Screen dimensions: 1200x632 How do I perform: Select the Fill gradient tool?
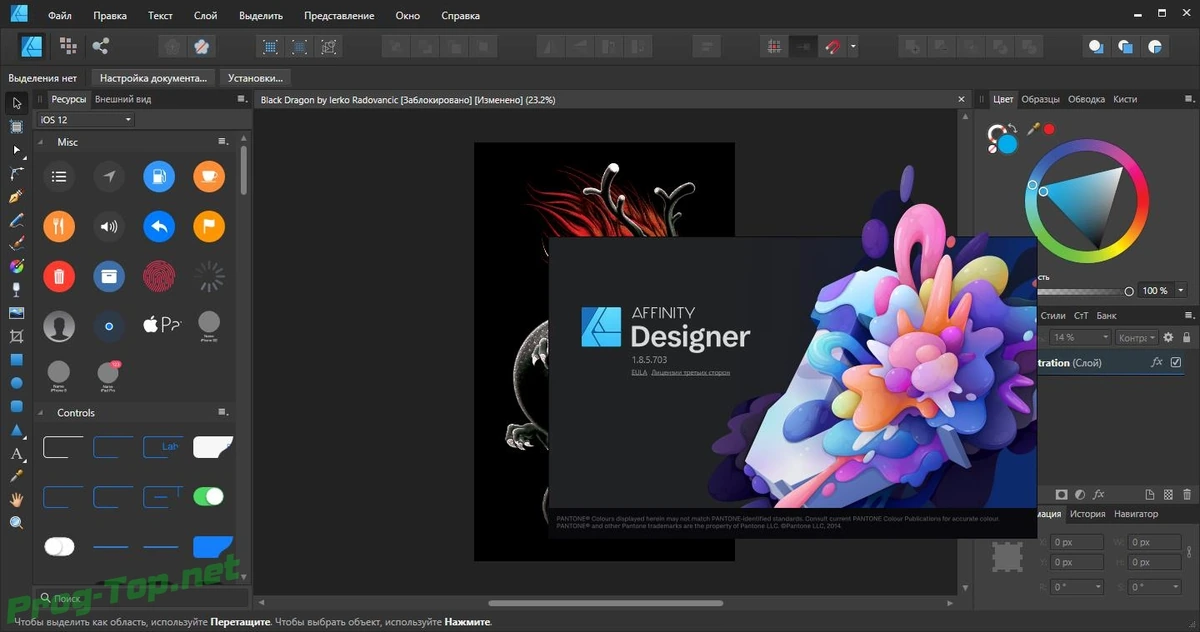click(x=16, y=267)
